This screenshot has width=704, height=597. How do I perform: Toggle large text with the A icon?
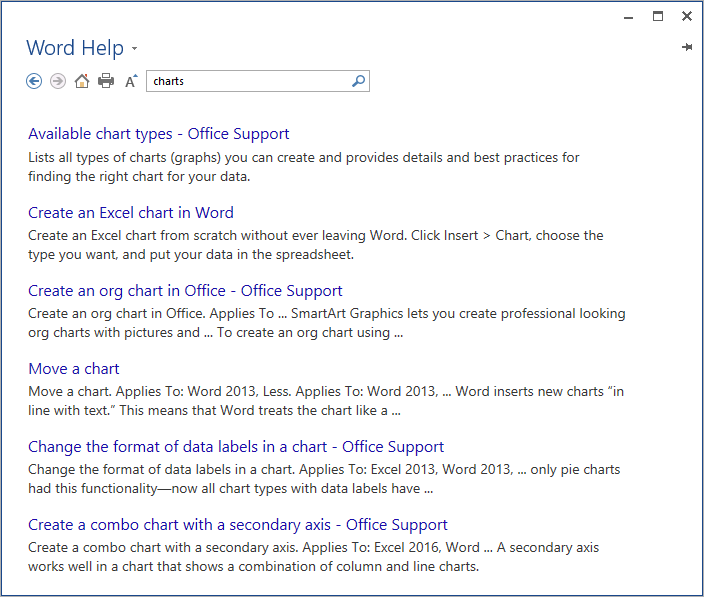(131, 81)
